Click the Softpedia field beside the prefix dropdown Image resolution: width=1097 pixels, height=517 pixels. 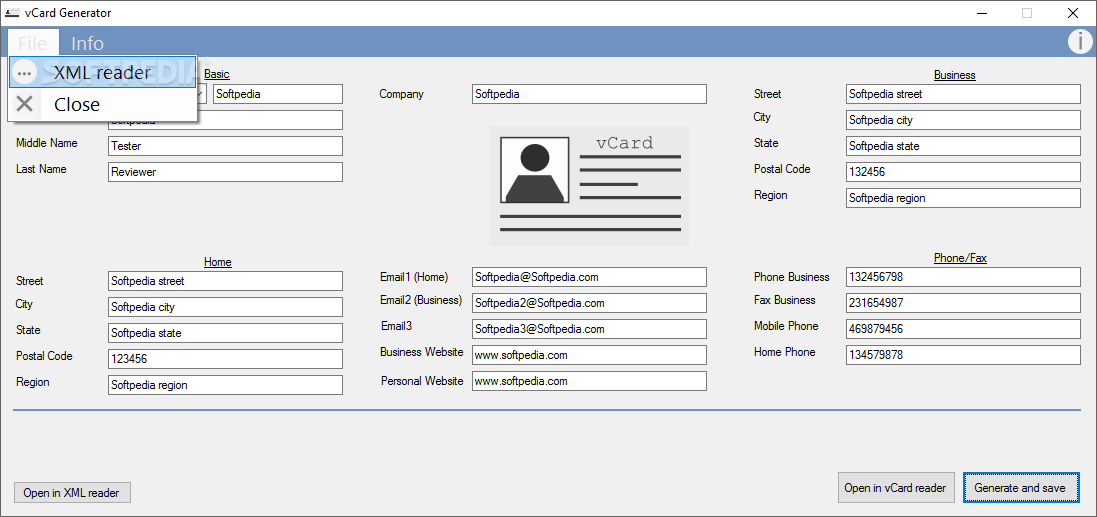click(x=278, y=94)
